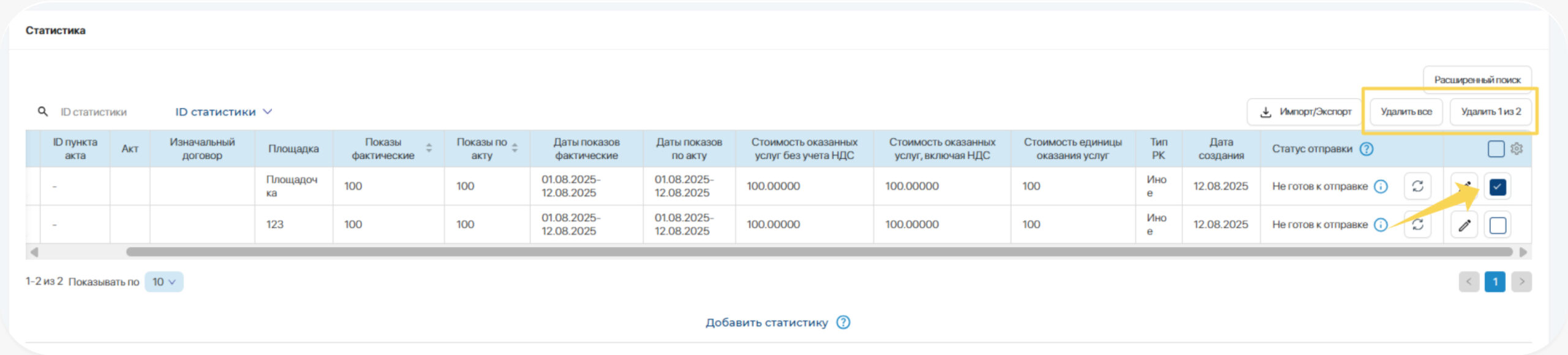
Task: Click the search magnifier icon
Action: (43, 112)
